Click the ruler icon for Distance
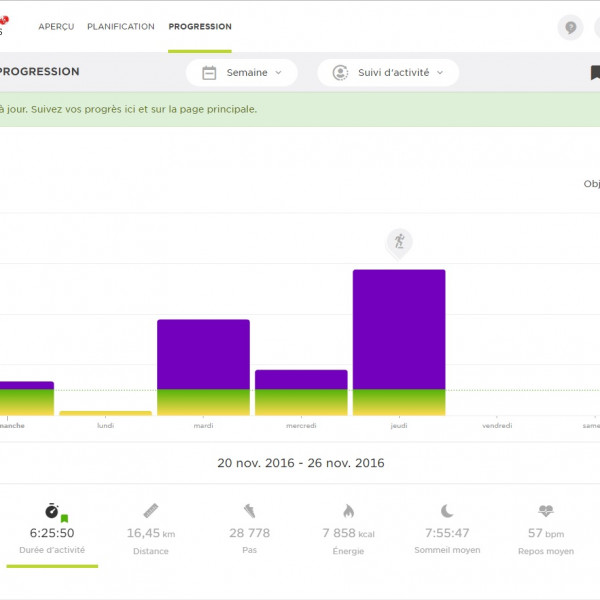Screen dimensions: 600x600 pyautogui.click(x=151, y=511)
